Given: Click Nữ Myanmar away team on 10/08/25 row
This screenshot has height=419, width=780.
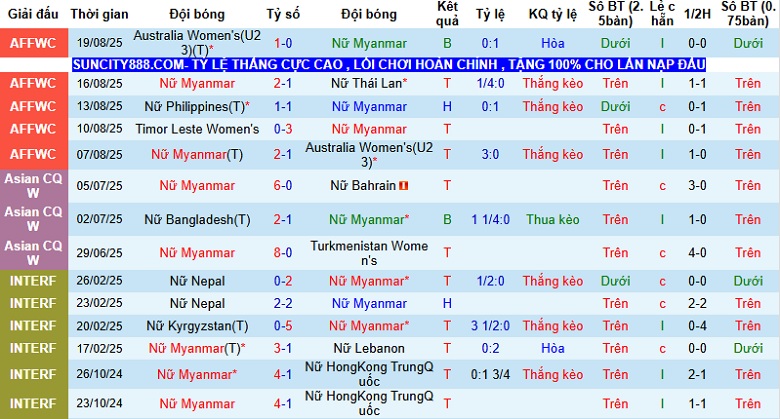Looking at the screenshot, I should coord(369,129).
